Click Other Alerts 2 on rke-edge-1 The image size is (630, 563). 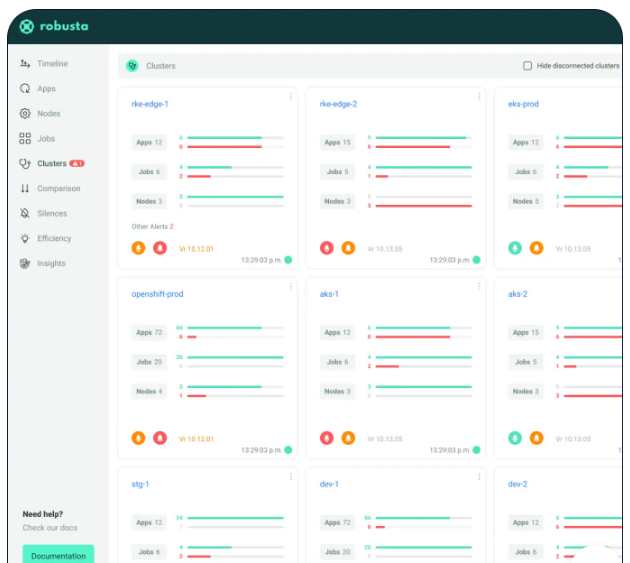pos(152,227)
